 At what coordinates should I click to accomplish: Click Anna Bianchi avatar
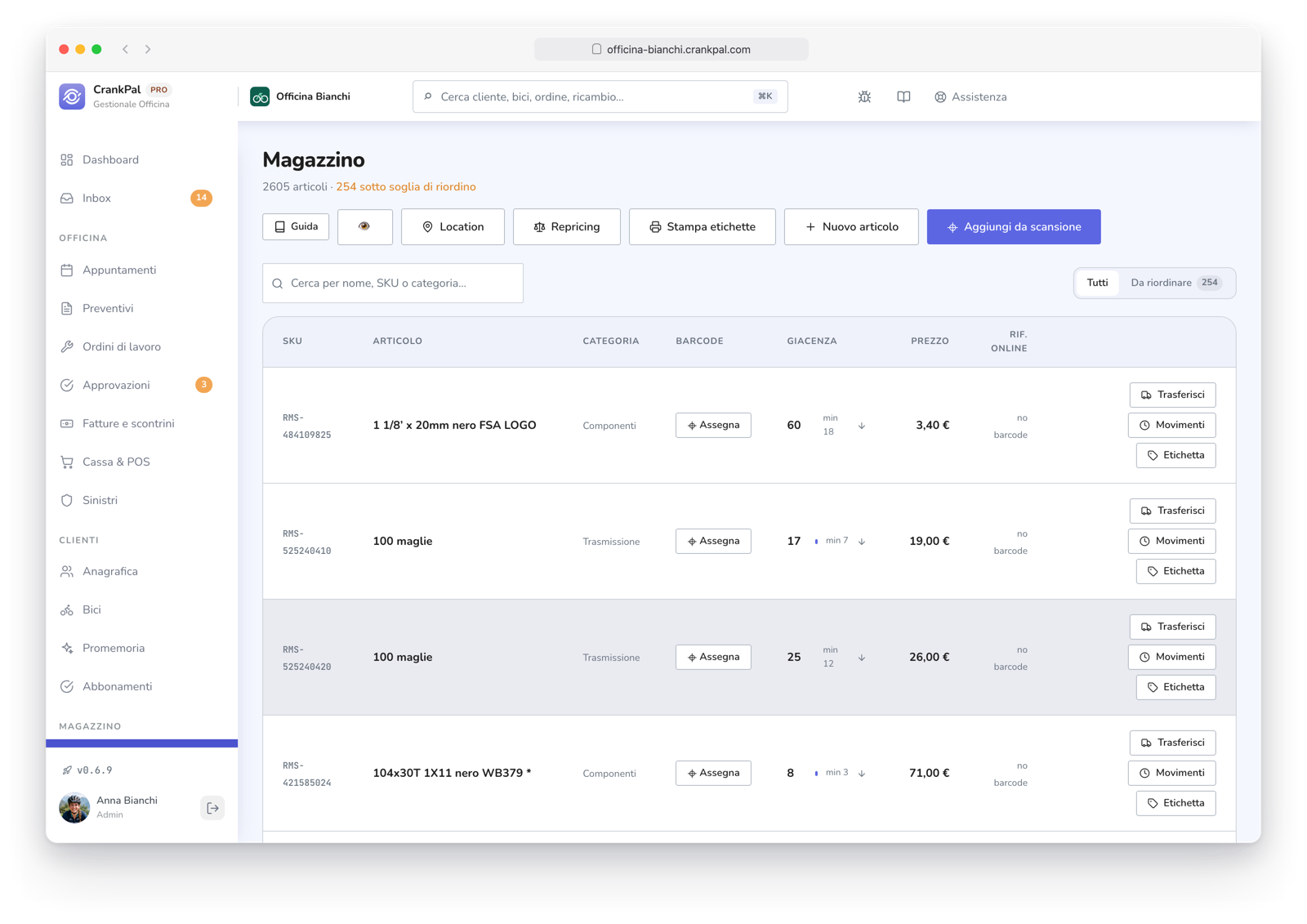(x=74, y=807)
